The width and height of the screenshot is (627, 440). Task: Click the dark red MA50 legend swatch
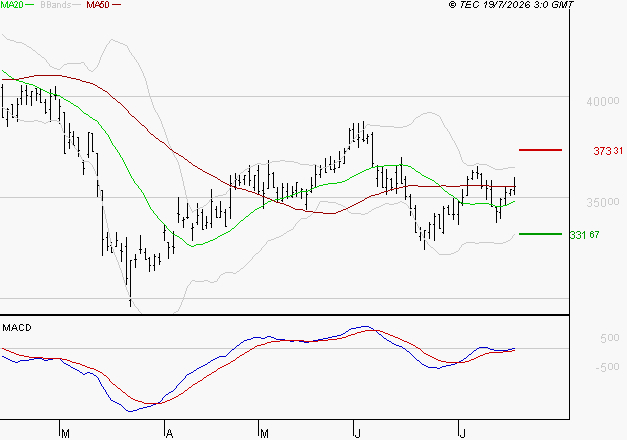116,5
